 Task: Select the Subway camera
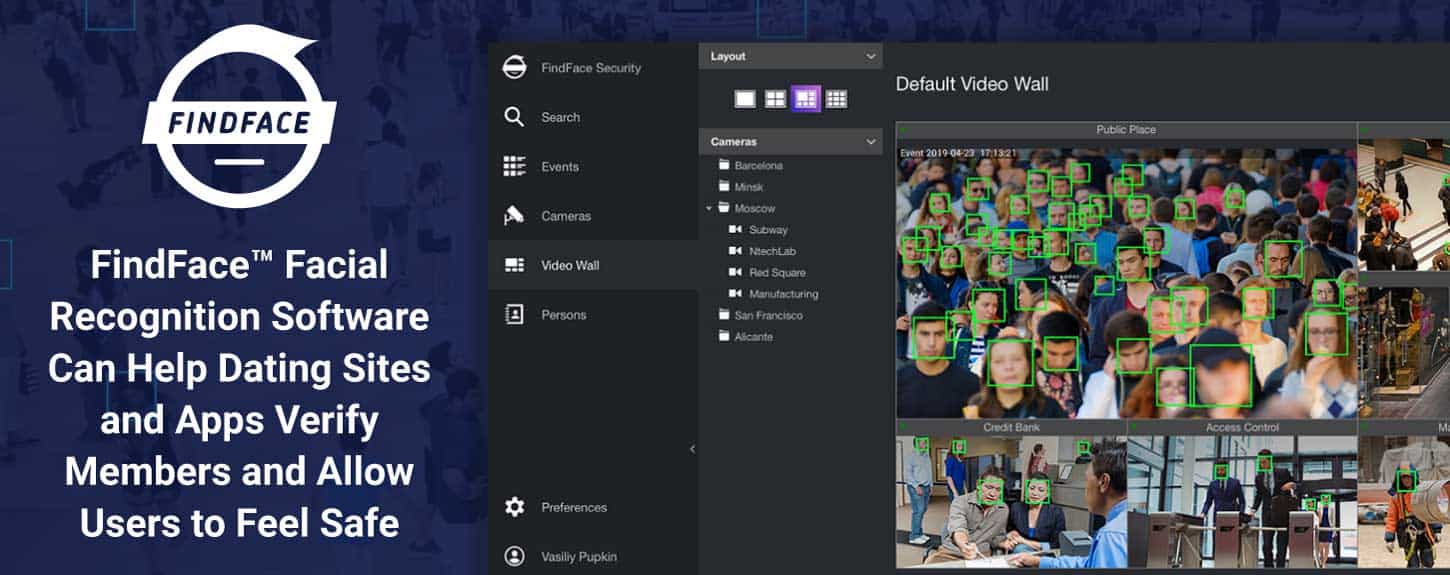767,230
